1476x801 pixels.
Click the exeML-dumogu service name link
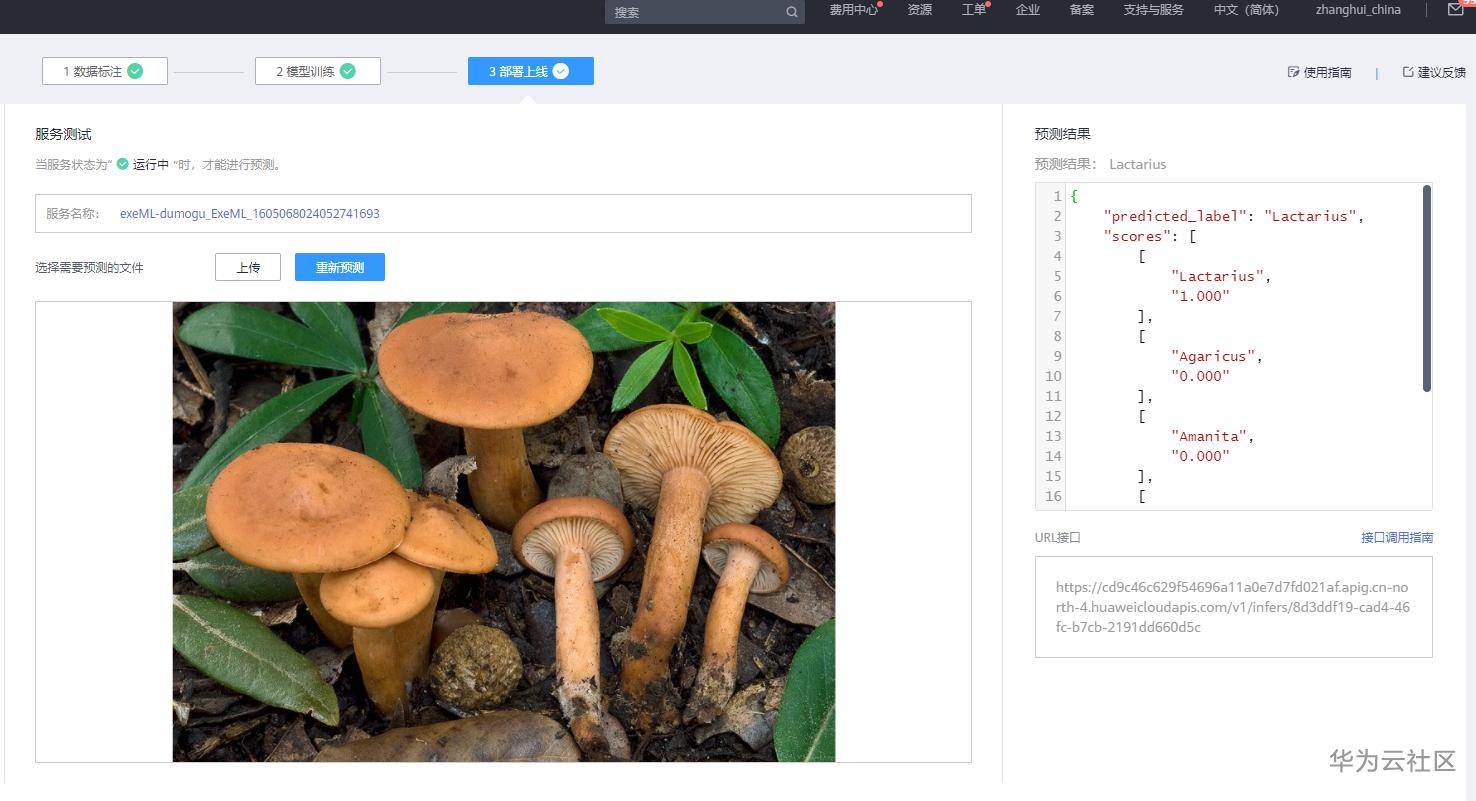click(248, 214)
